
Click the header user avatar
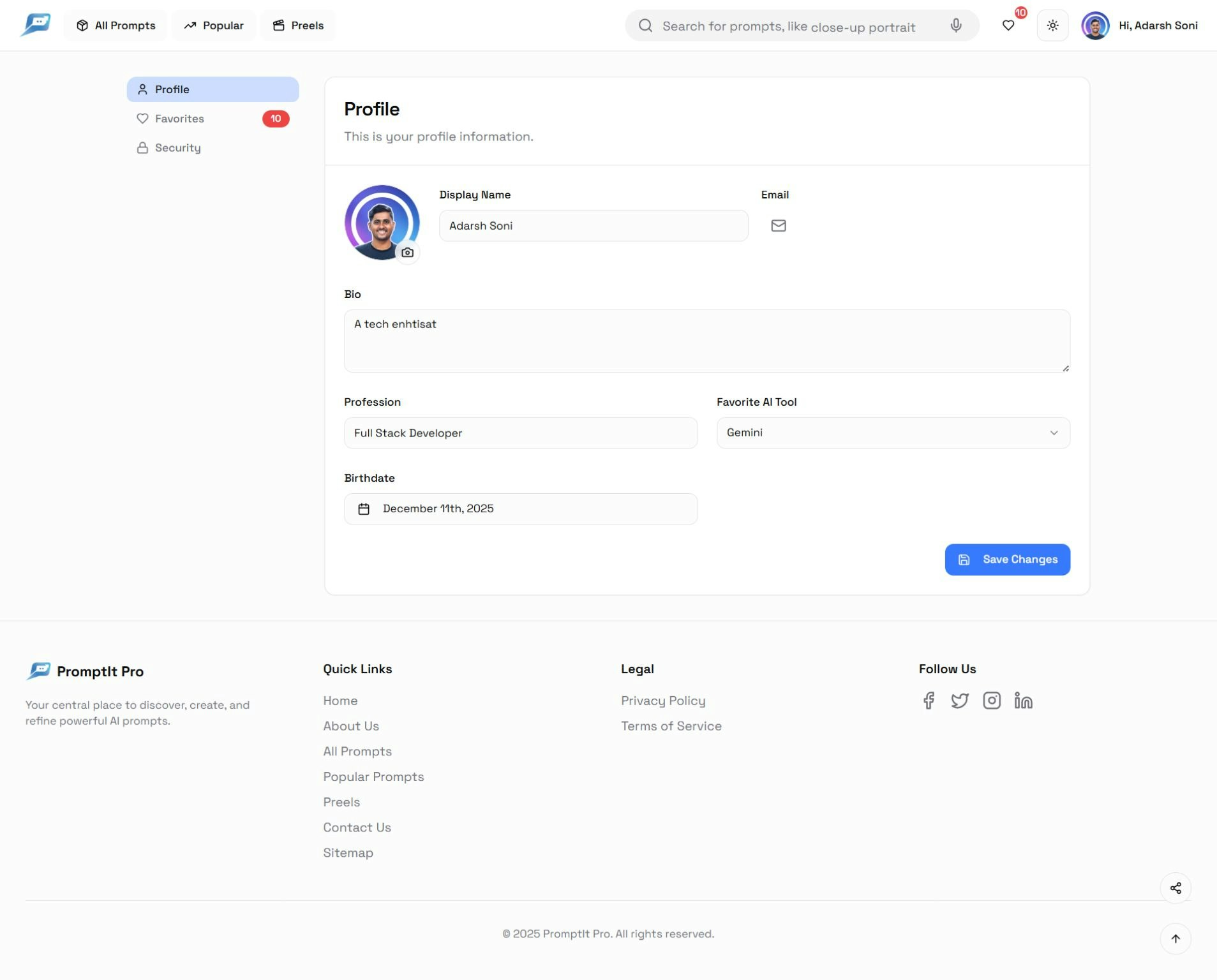tap(1095, 26)
